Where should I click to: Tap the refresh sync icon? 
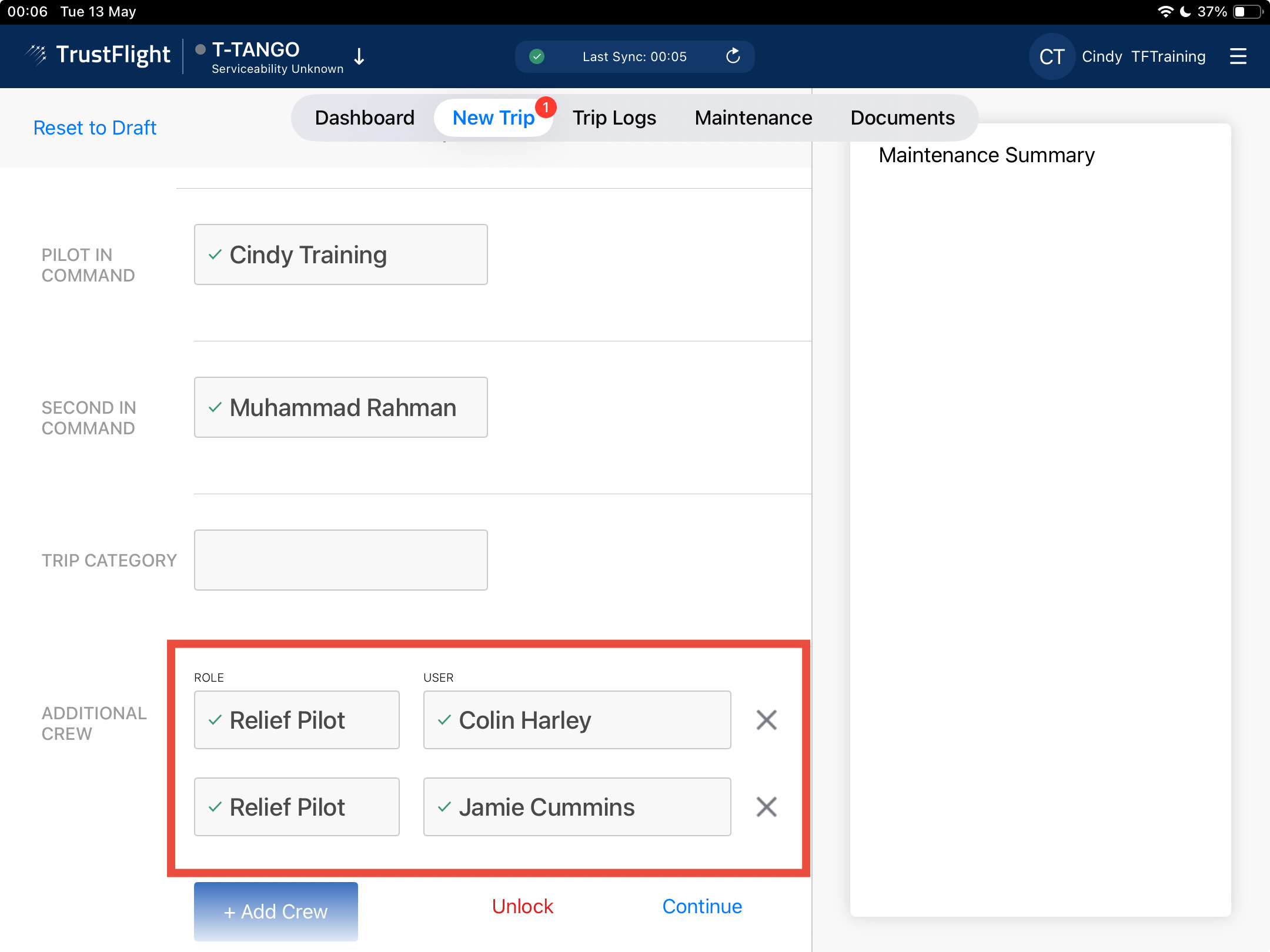click(x=733, y=56)
